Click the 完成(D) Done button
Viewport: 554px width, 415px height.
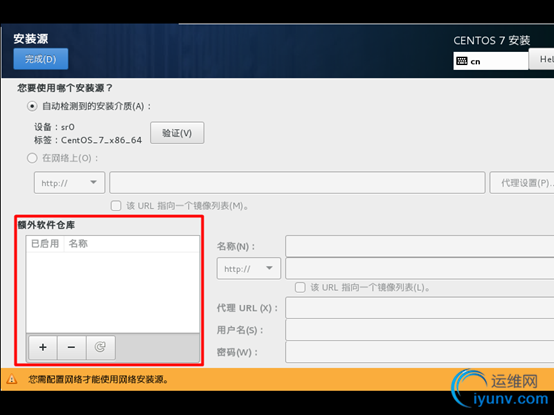(41, 59)
